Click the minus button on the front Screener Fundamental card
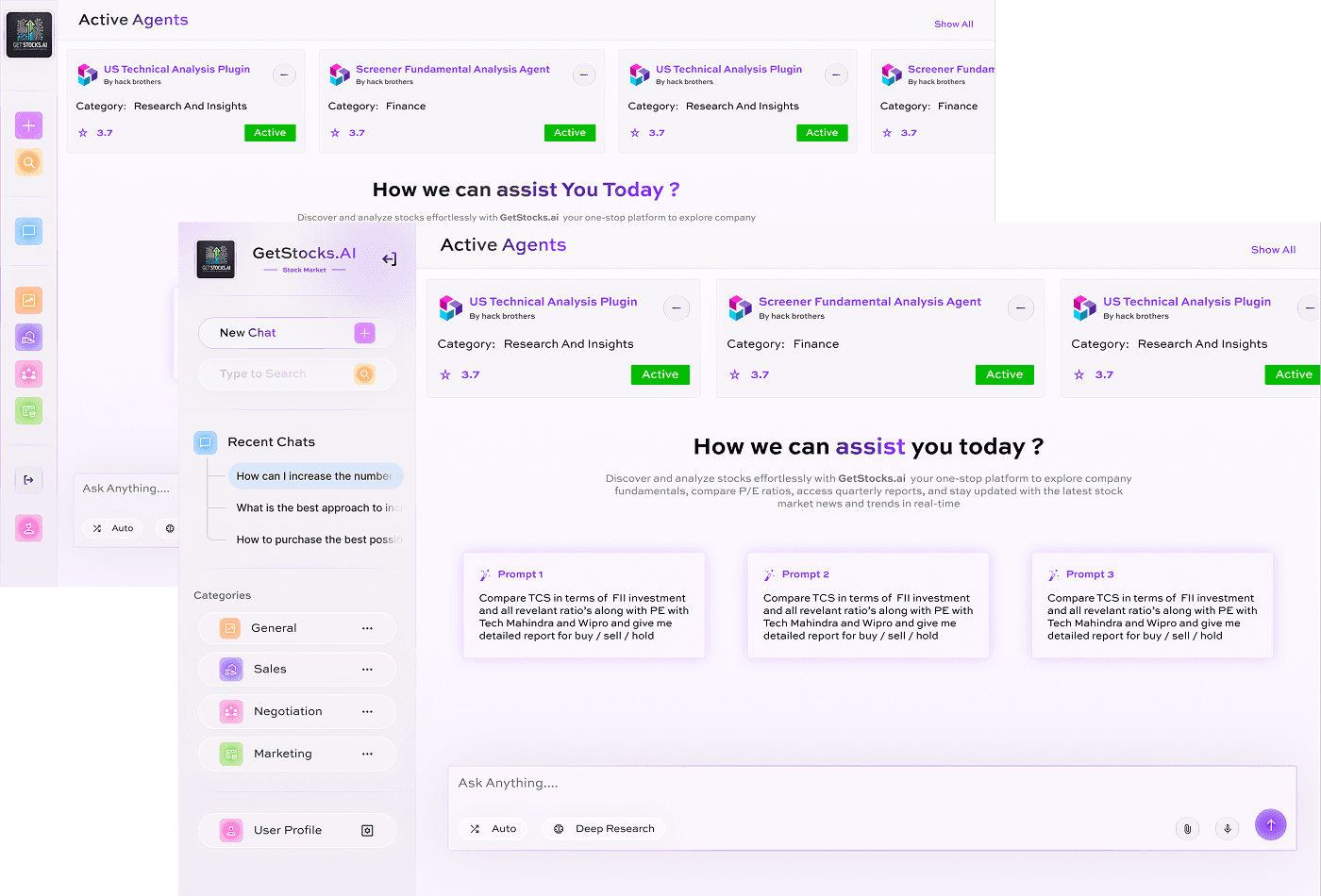Image resolution: width=1321 pixels, height=896 pixels. tap(1020, 307)
